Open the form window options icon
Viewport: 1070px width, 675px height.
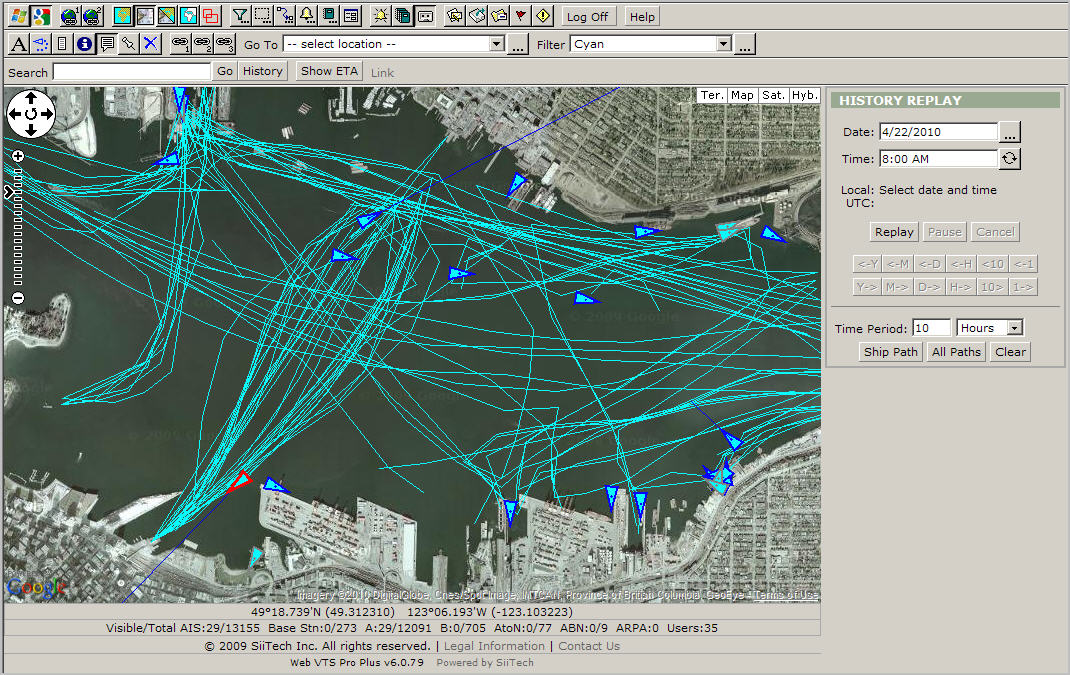(351, 16)
